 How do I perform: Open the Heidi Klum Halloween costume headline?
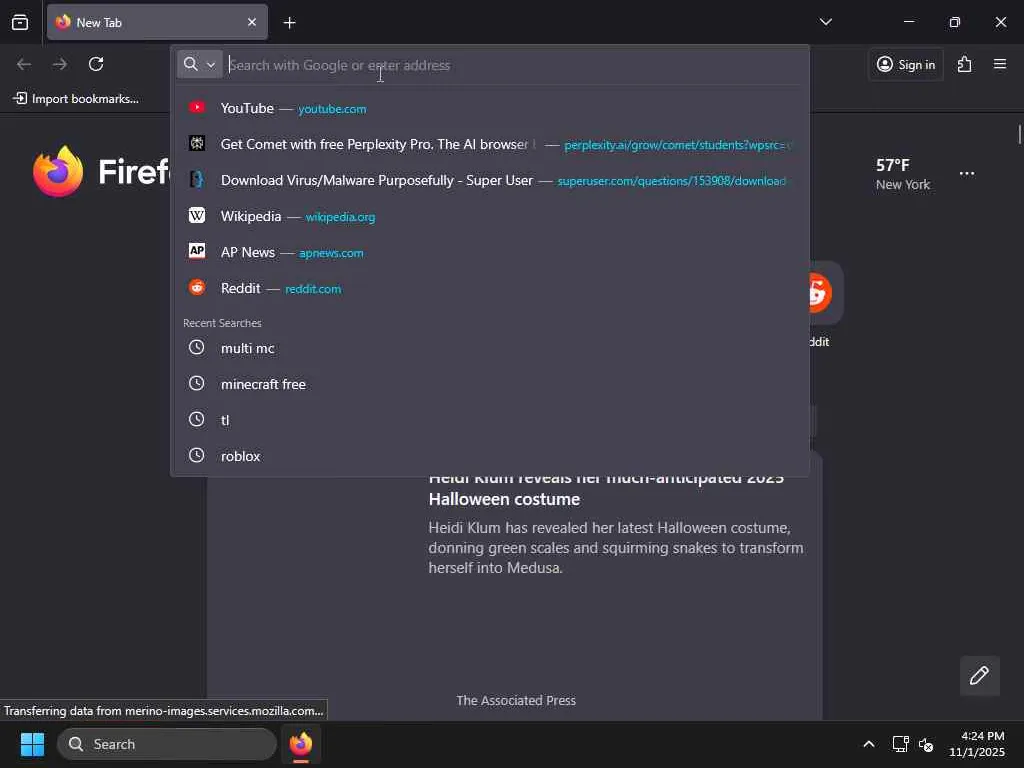pos(606,489)
